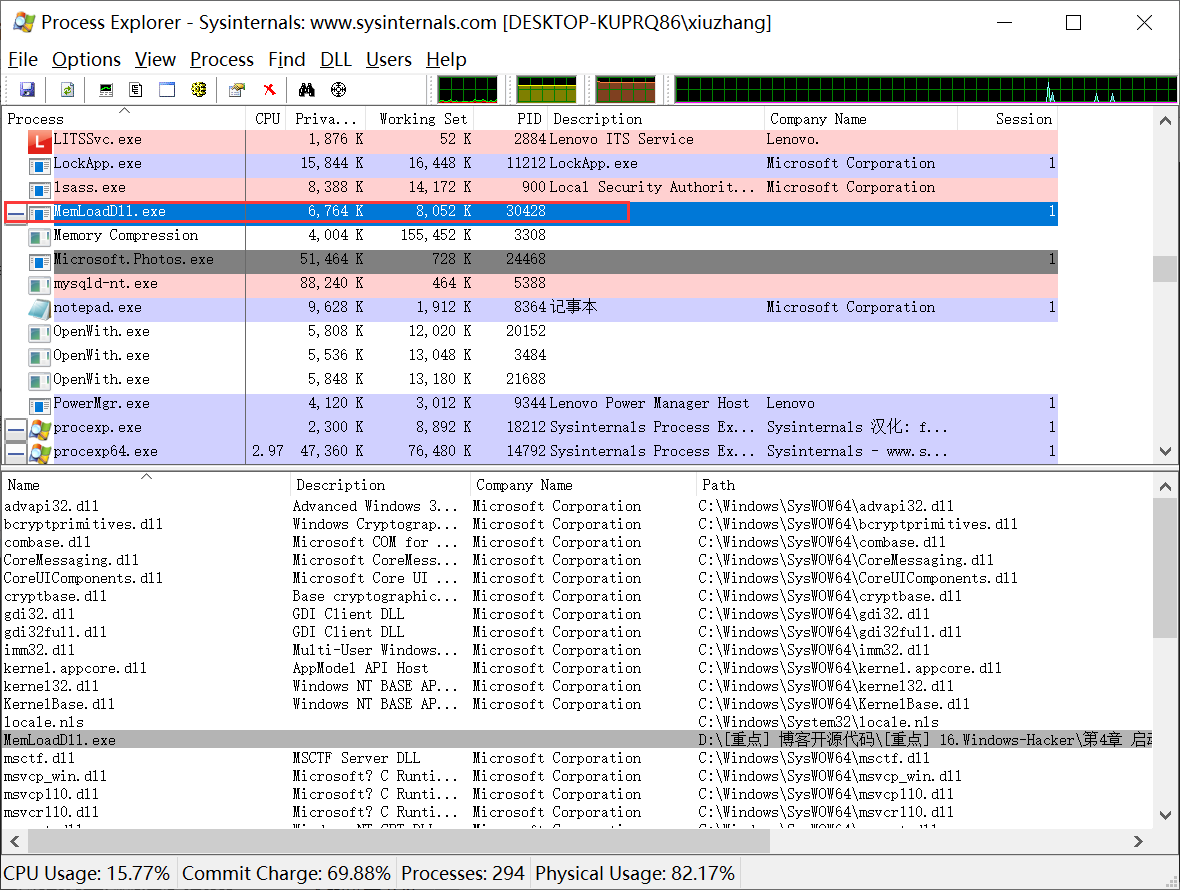1180x890 pixels.
Task: Select the msvcr110.dll row
Action: (x=577, y=813)
